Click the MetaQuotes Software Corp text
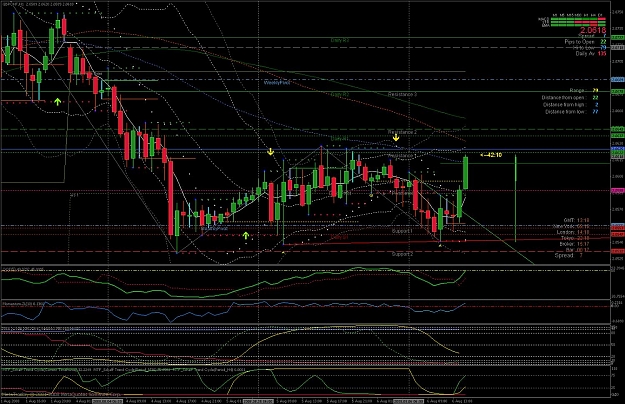This screenshot has width=625, height=404. (92, 394)
